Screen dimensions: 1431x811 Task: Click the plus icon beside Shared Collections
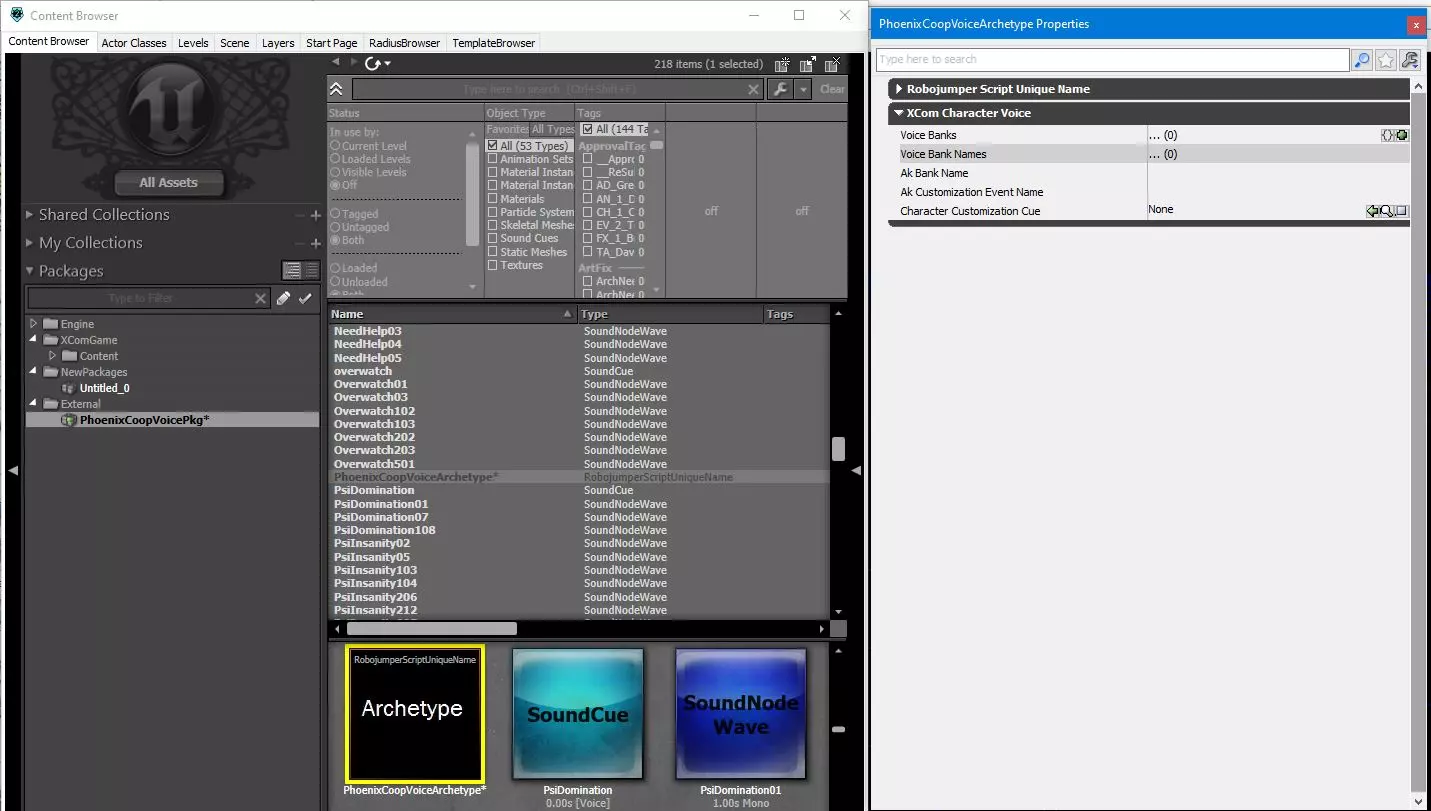(x=316, y=215)
